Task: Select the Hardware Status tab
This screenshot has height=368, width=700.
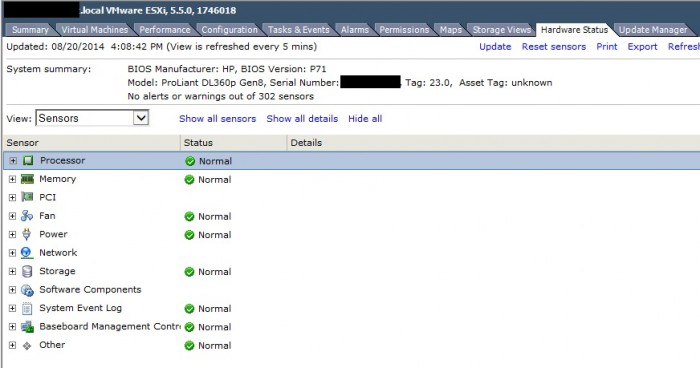Action: 574,30
